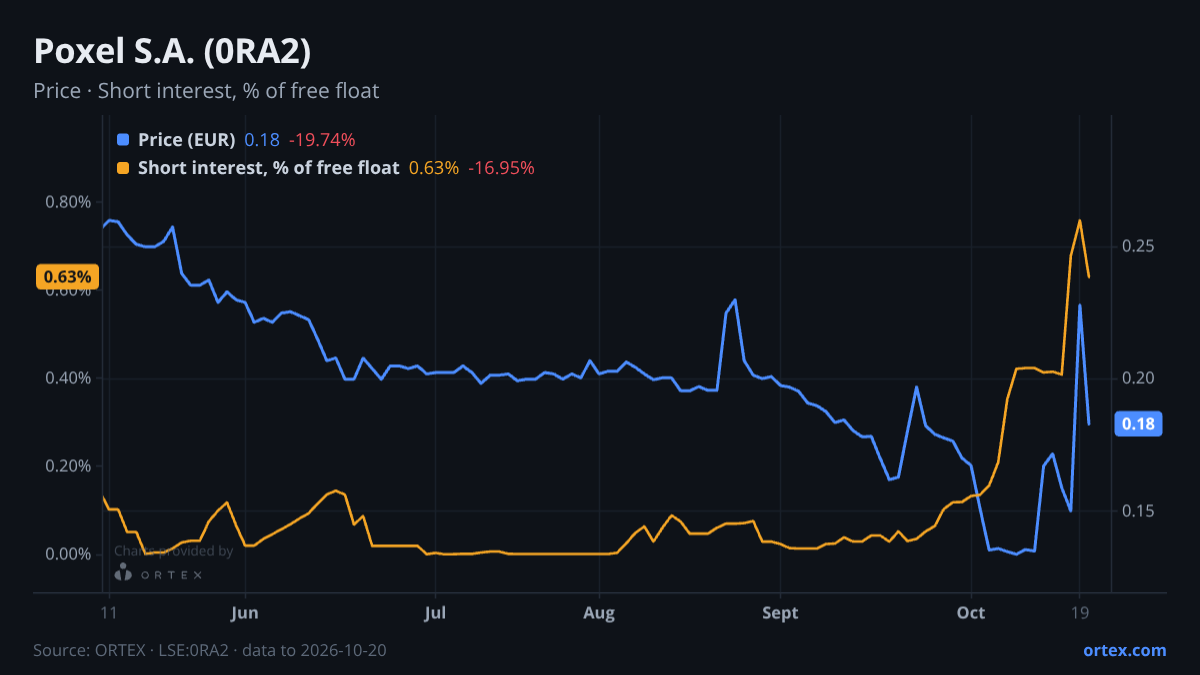1200x675 pixels.
Task: Click the 0.40% left axis label
Action: (x=68, y=378)
